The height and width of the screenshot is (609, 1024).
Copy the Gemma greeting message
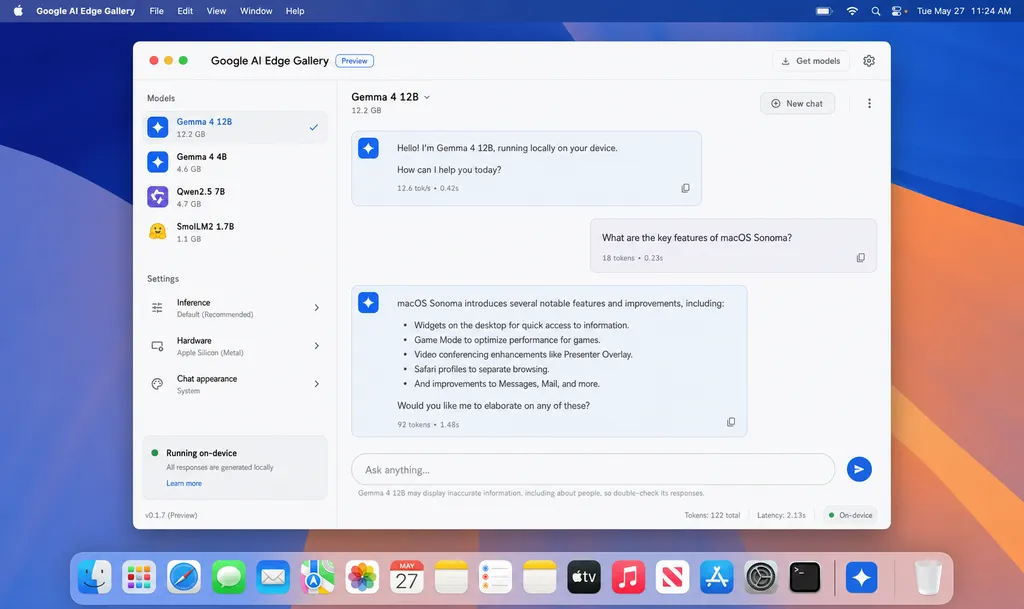coord(685,188)
